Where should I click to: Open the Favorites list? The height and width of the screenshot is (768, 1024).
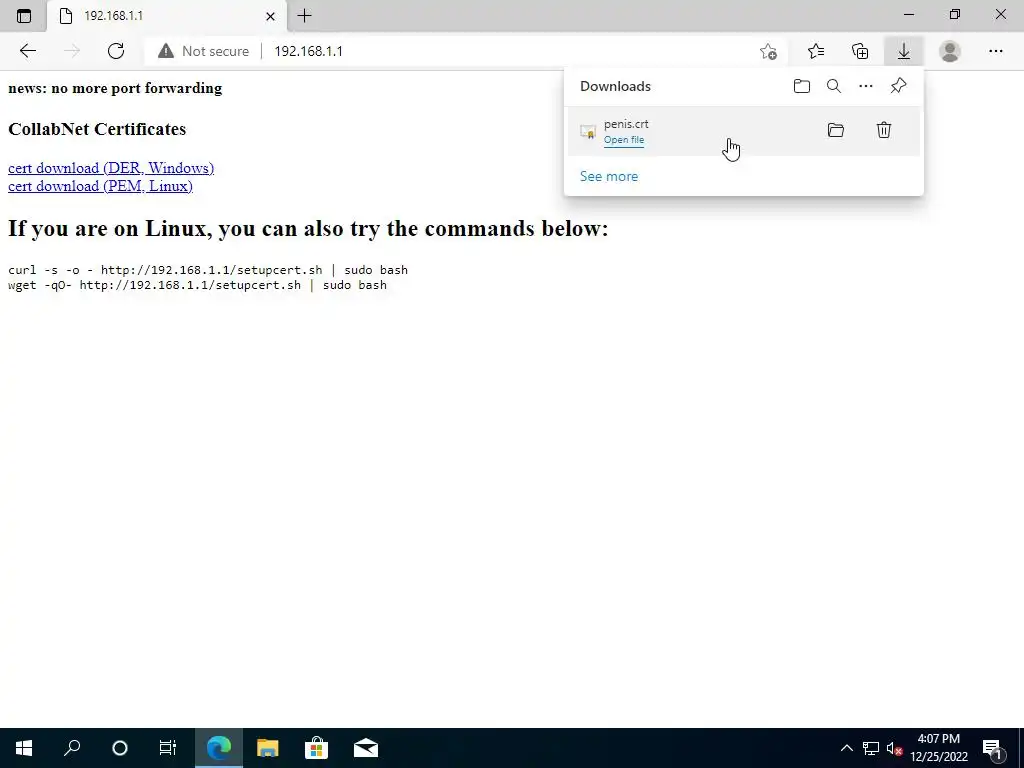(x=816, y=51)
